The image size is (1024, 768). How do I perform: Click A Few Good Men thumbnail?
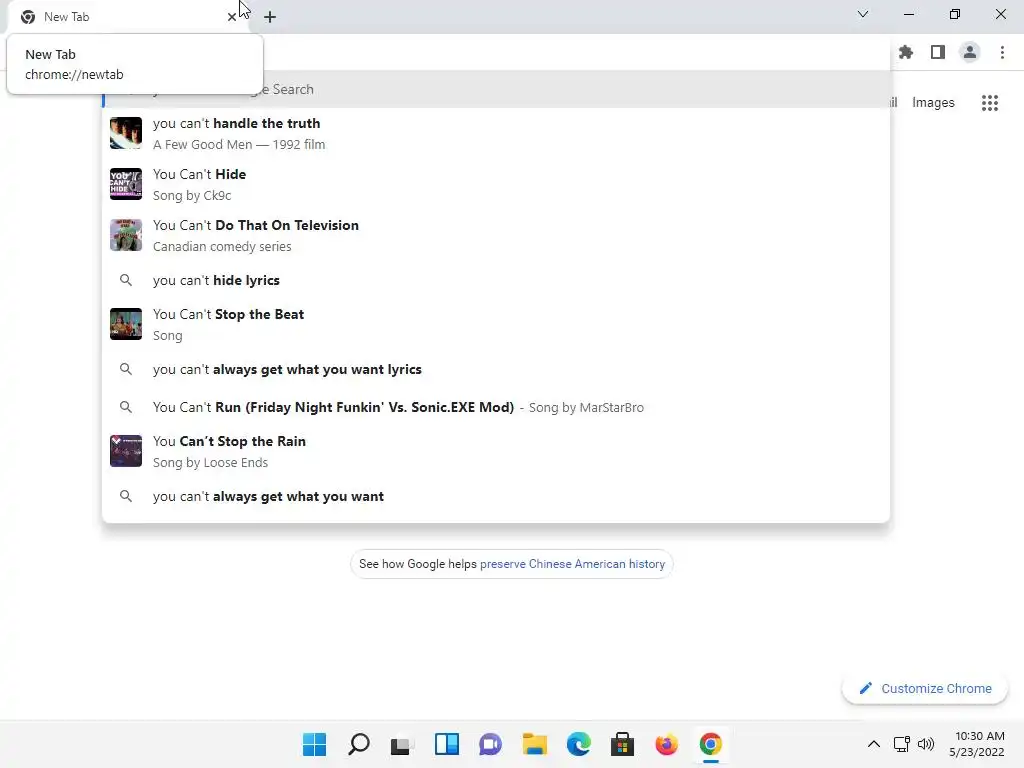coord(125,133)
